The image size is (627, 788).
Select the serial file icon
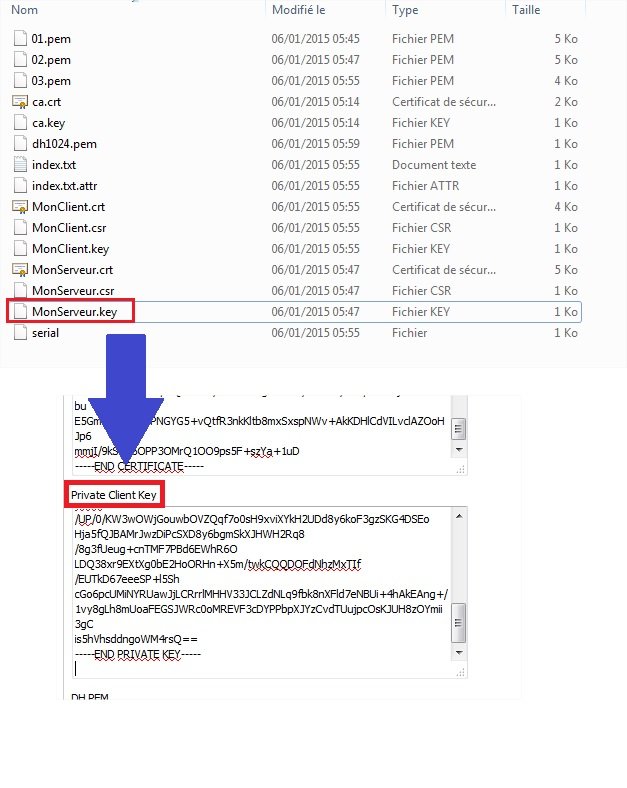20,333
